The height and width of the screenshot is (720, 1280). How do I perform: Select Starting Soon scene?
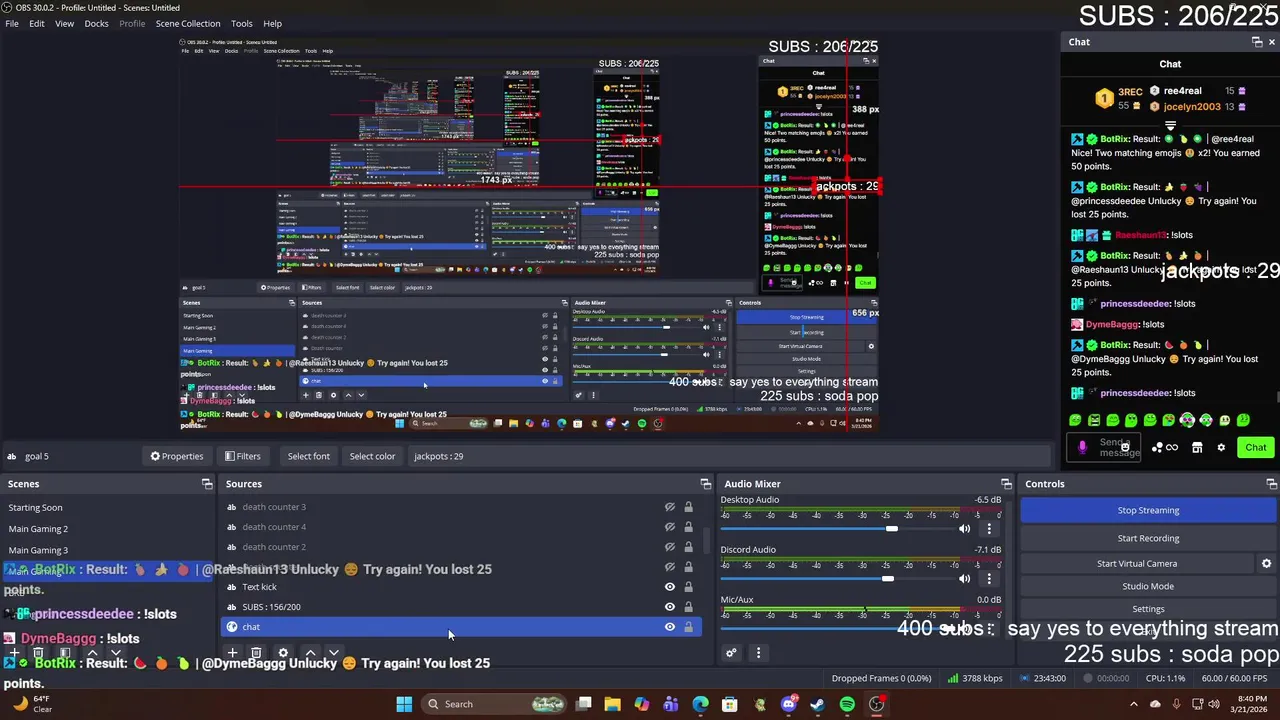pyautogui.click(x=35, y=508)
